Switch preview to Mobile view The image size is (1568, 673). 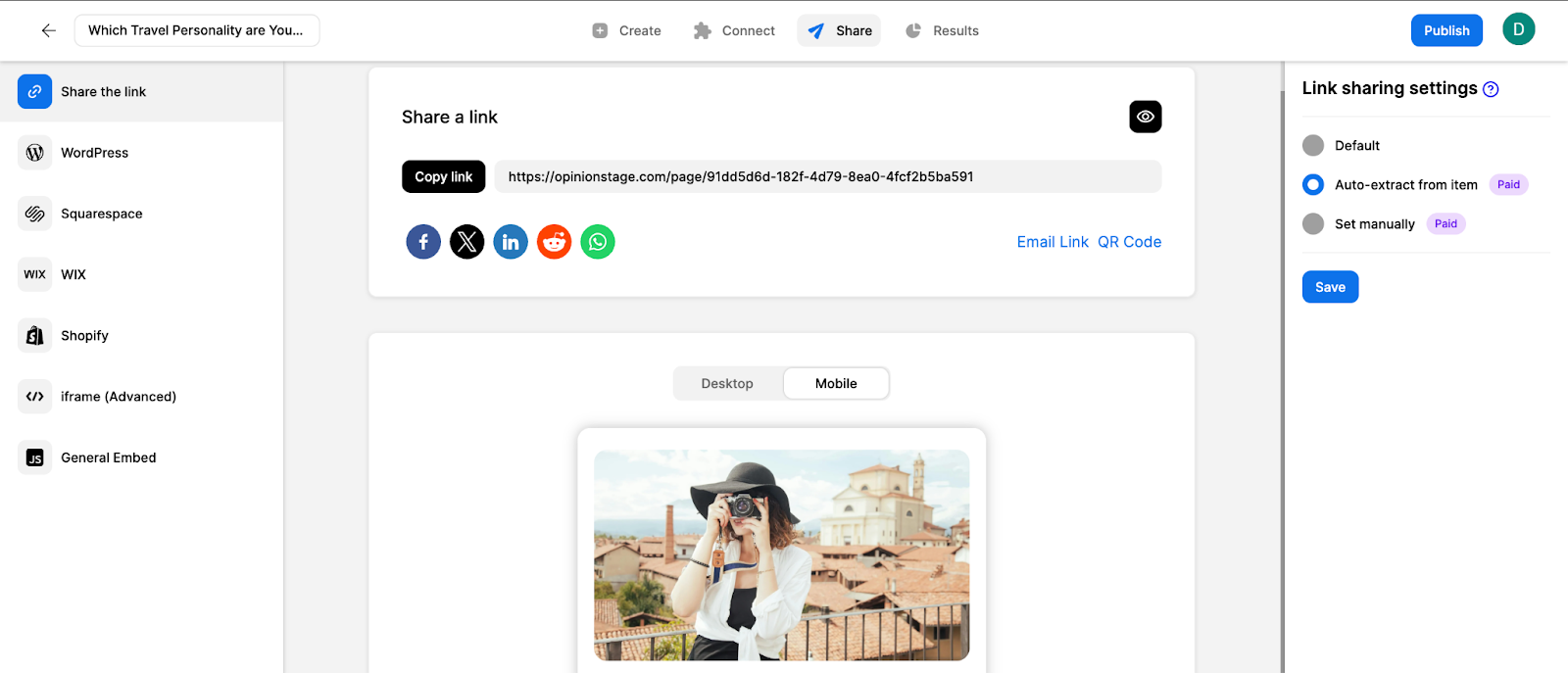(x=836, y=384)
